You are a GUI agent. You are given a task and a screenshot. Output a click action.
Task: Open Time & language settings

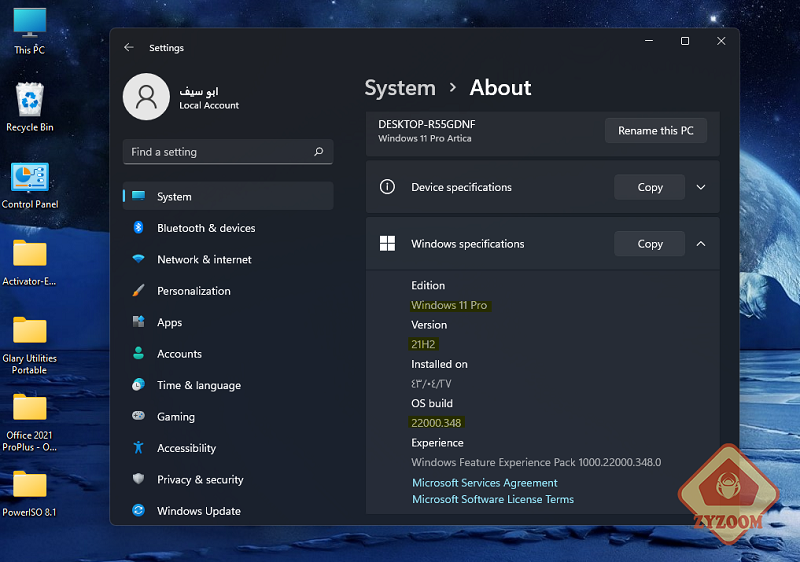coord(228,385)
